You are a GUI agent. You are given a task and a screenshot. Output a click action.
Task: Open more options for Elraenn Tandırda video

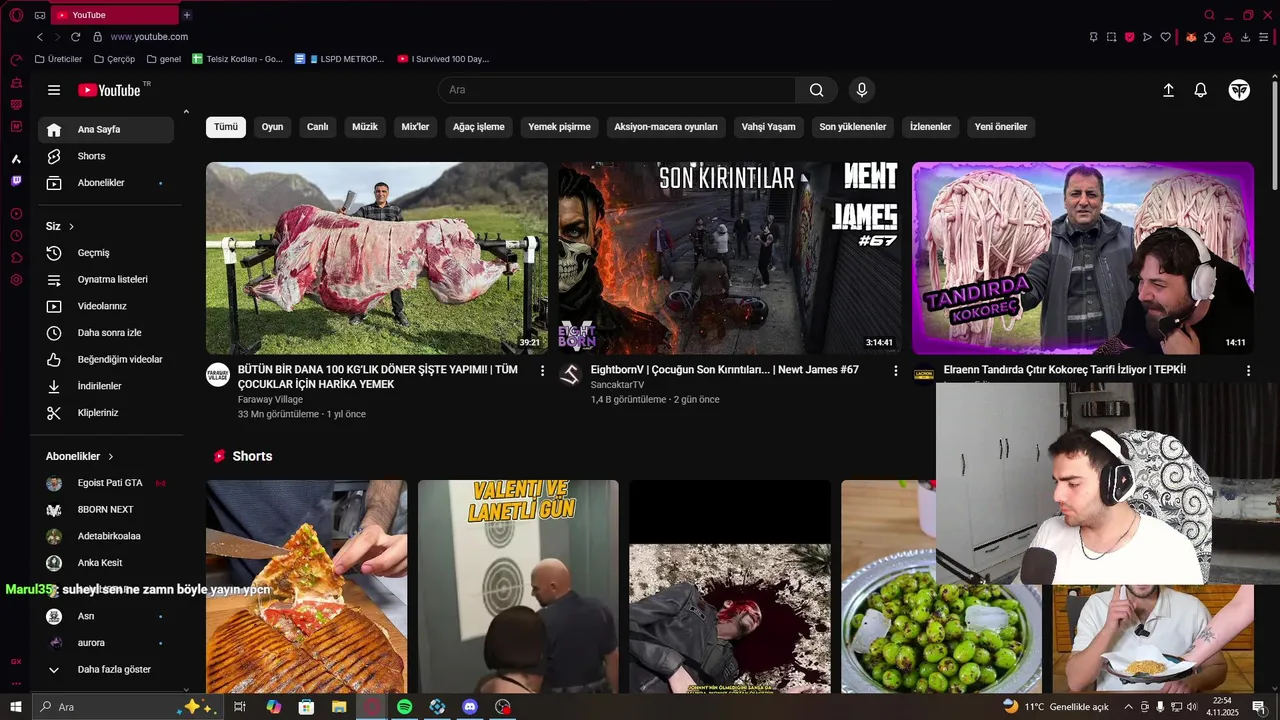pos(1248,371)
